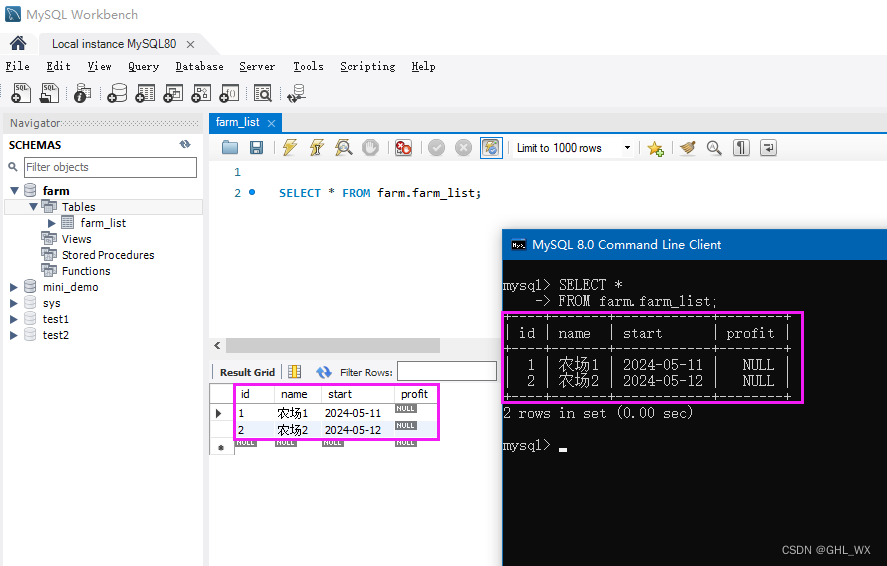The height and width of the screenshot is (566, 887).
Task: Rollback transaction X icon
Action: coord(463,148)
